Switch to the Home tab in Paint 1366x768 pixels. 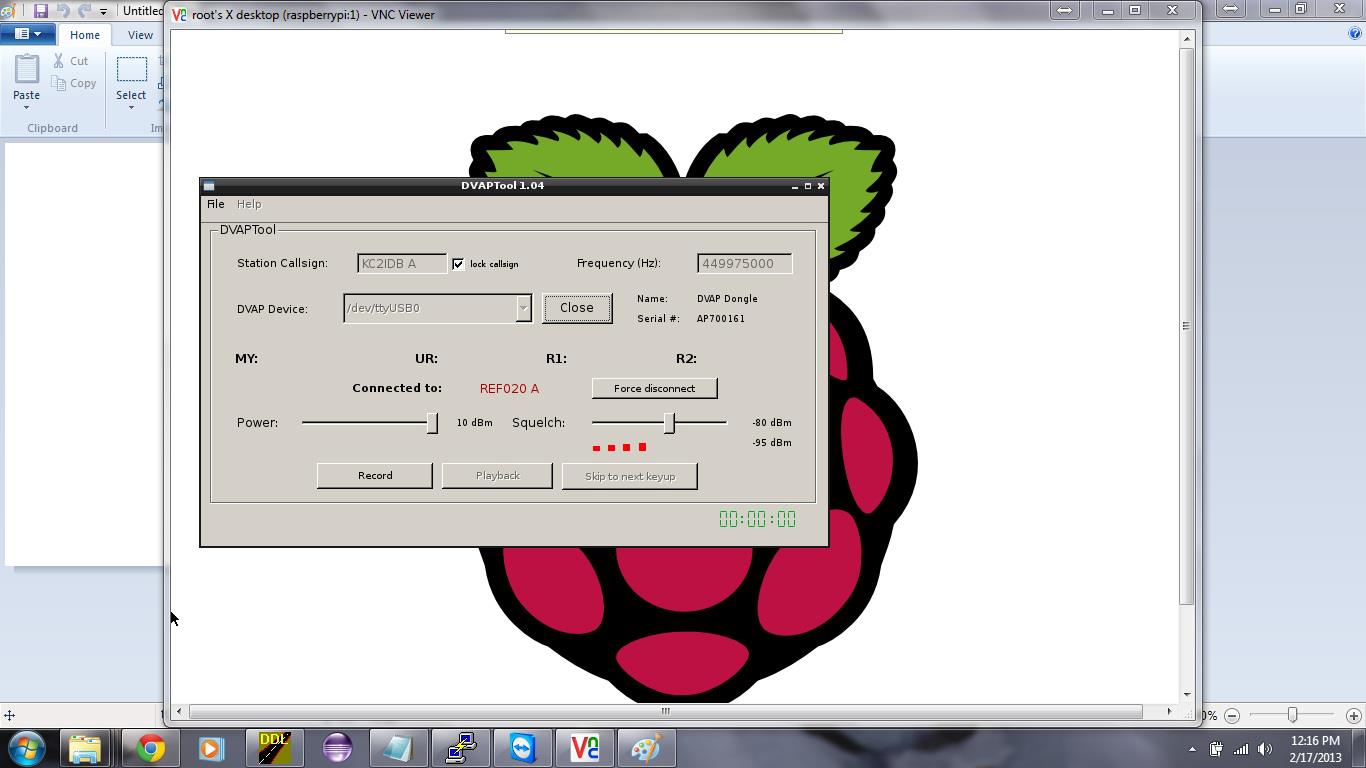tap(85, 35)
